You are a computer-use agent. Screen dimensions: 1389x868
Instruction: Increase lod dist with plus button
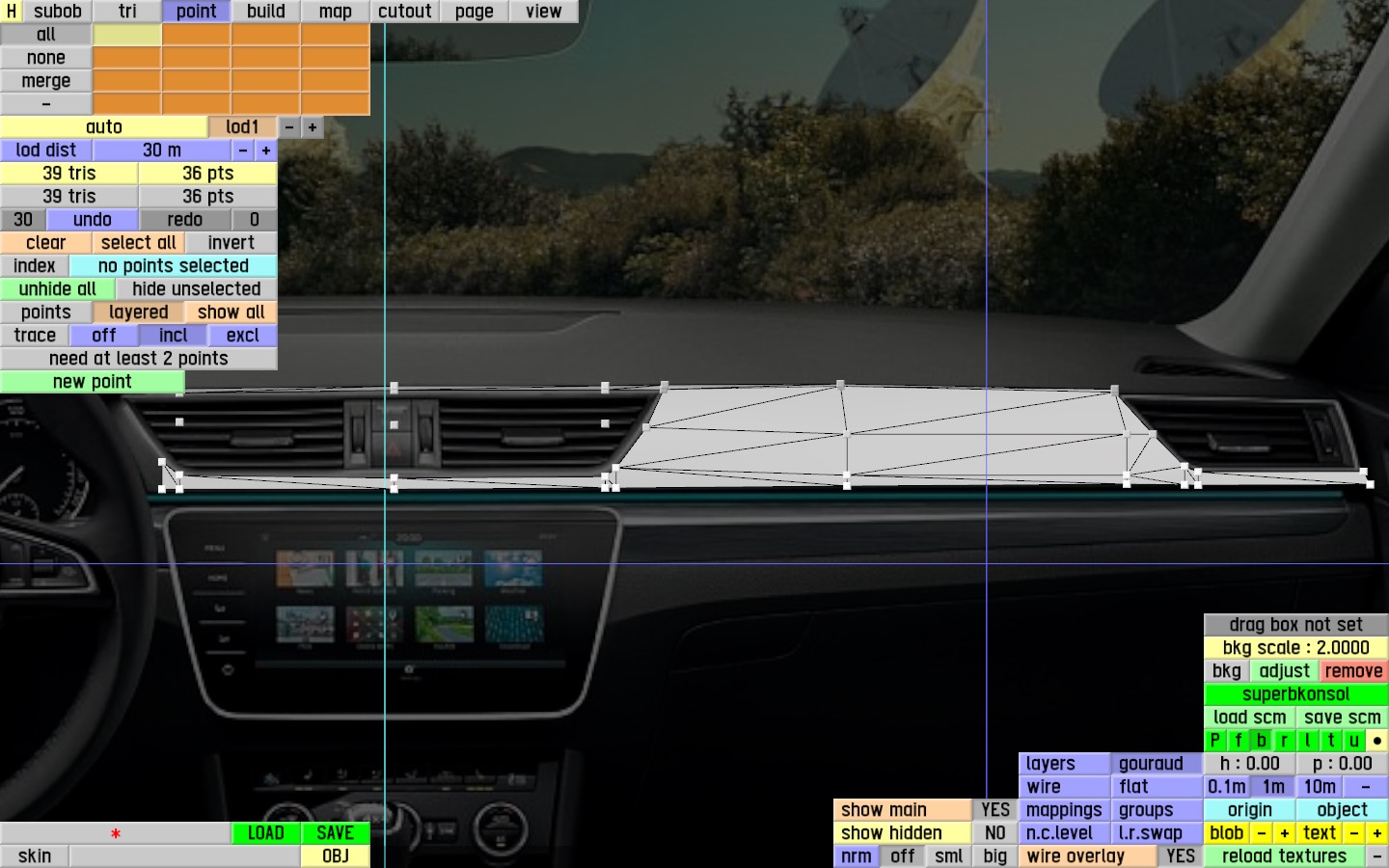click(266, 150)
